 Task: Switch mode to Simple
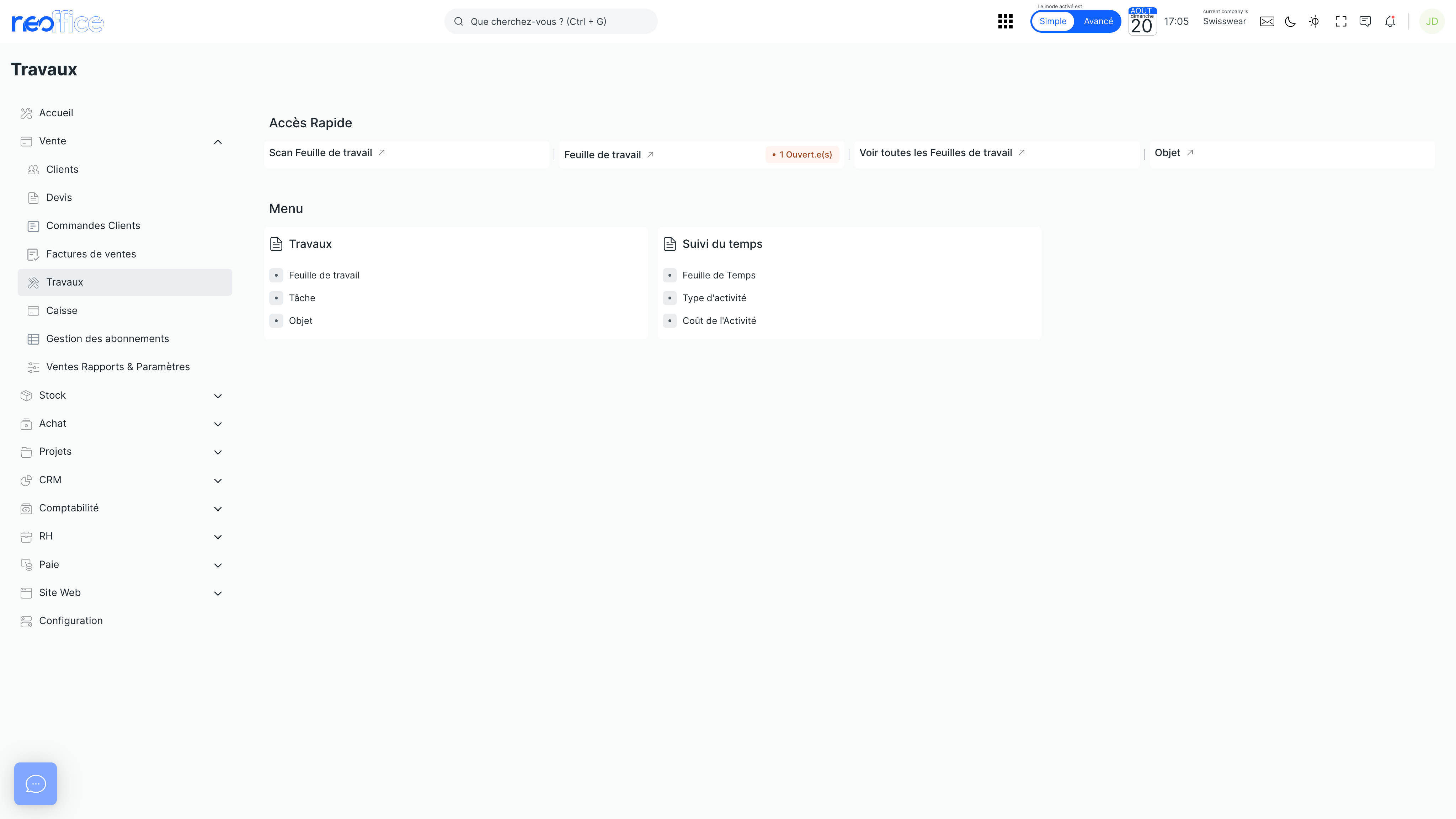tap(1052, 21)
